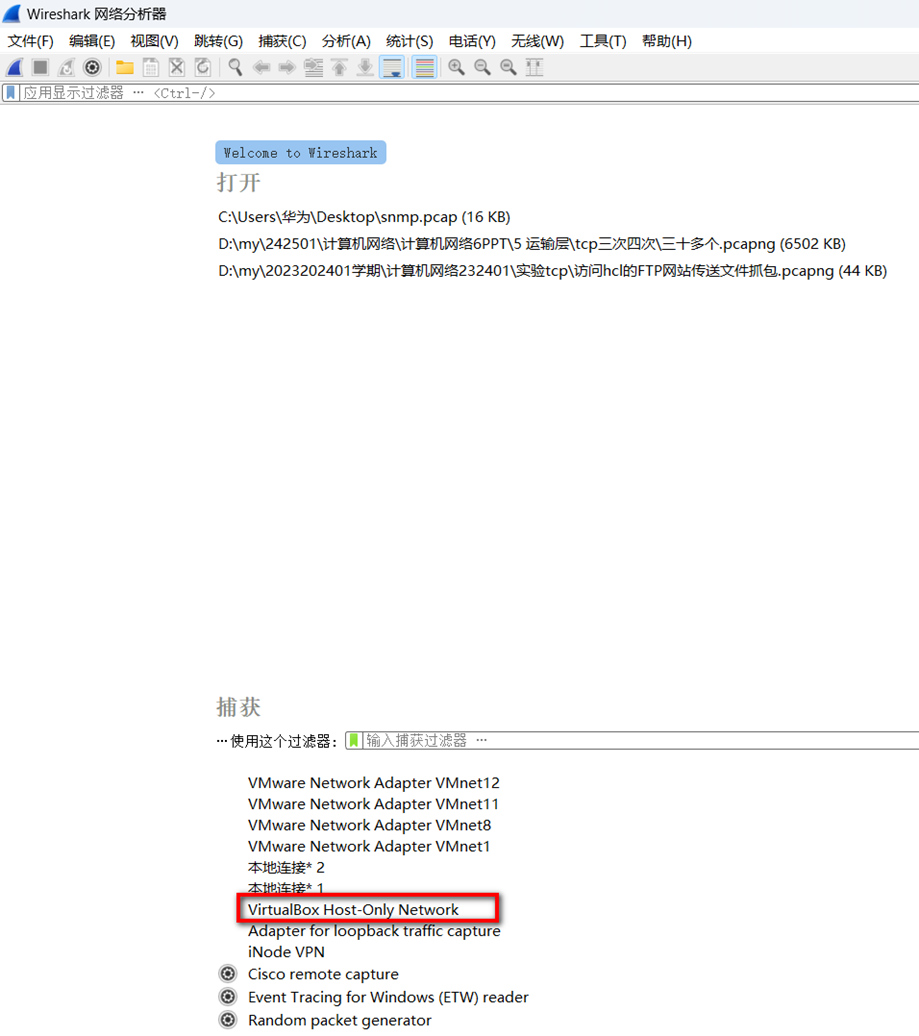Click gear icon beside Cisco remote capture

pos(228,974)
